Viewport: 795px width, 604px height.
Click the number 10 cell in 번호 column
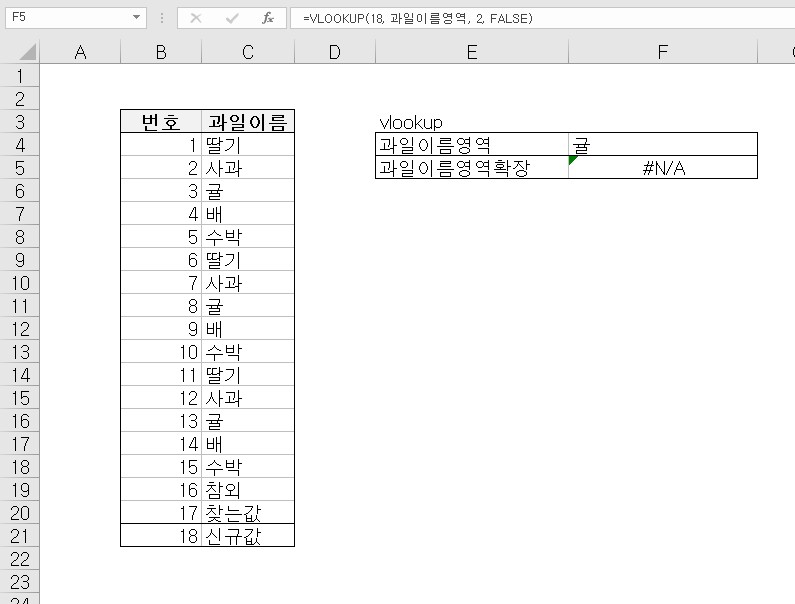pyautogui.click(x=161, y=351)
